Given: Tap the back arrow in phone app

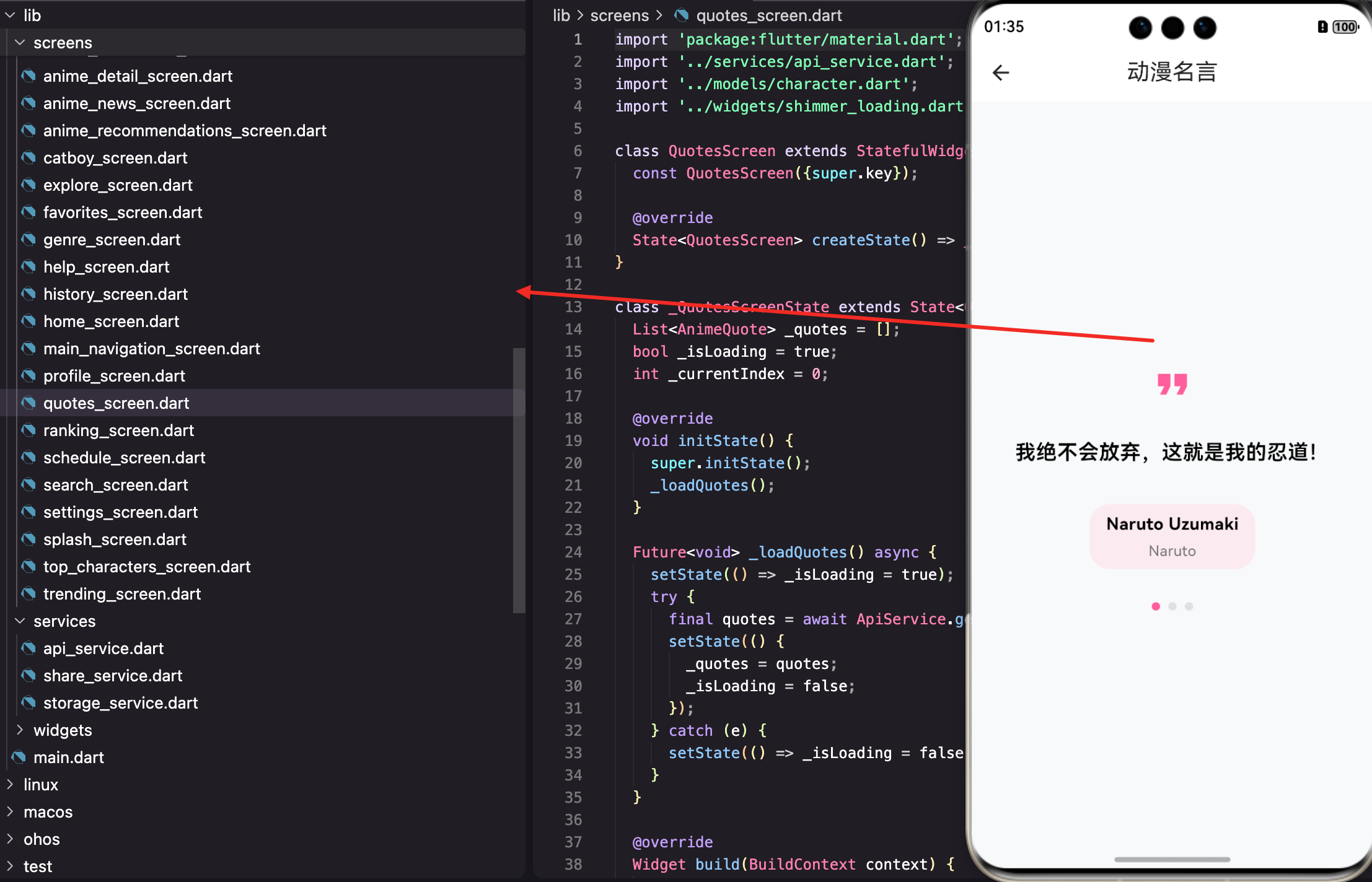Looking at the screenshot, I should [1001, 73].
